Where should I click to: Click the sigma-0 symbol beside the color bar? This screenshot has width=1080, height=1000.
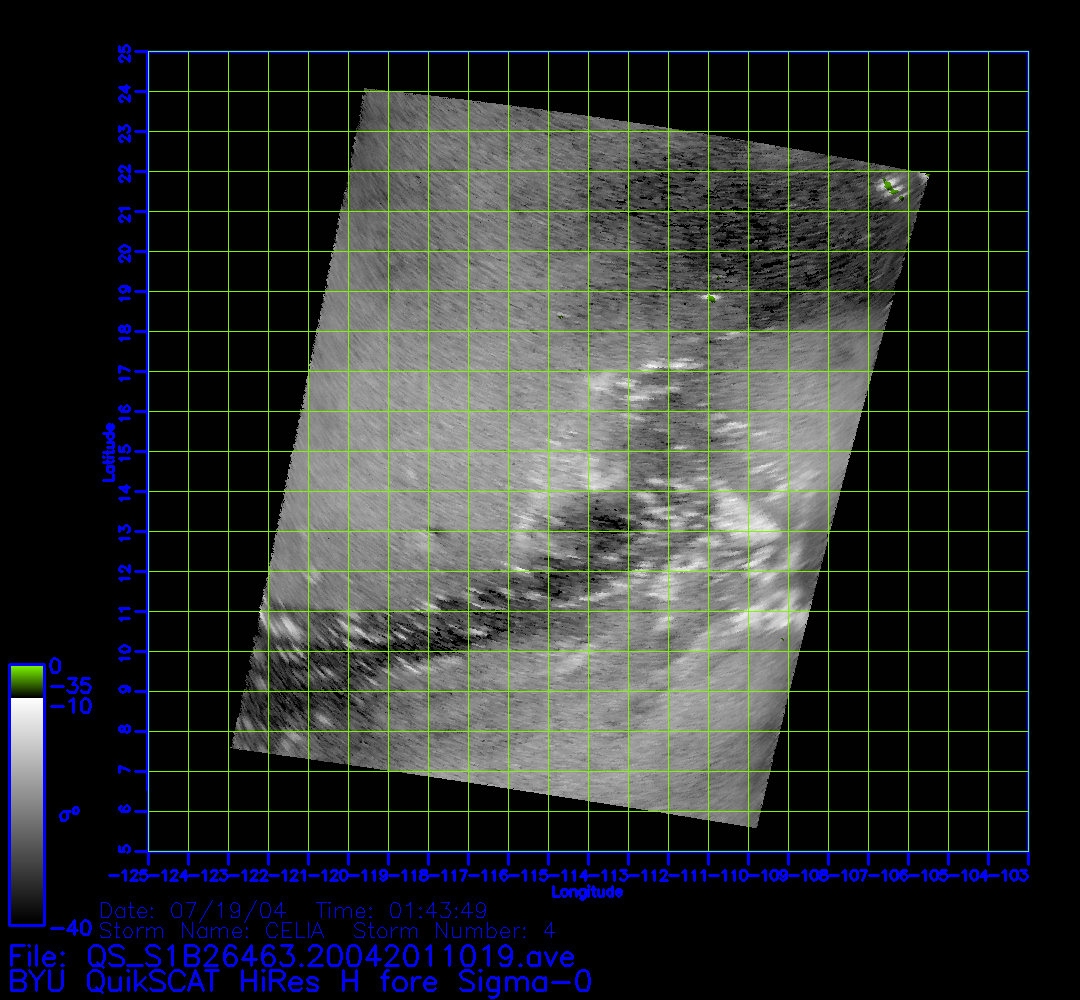69,814
